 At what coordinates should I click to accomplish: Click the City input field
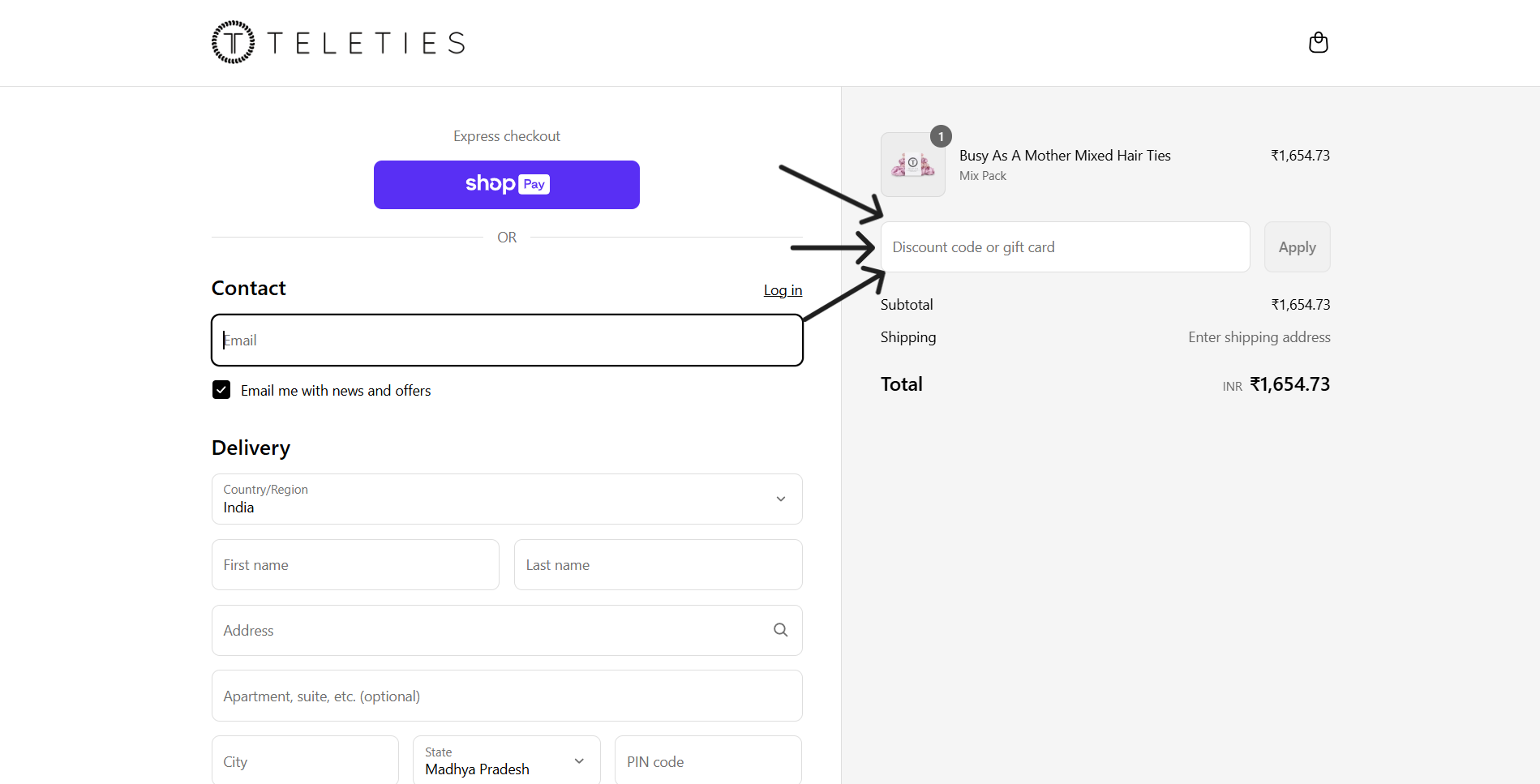305,761
